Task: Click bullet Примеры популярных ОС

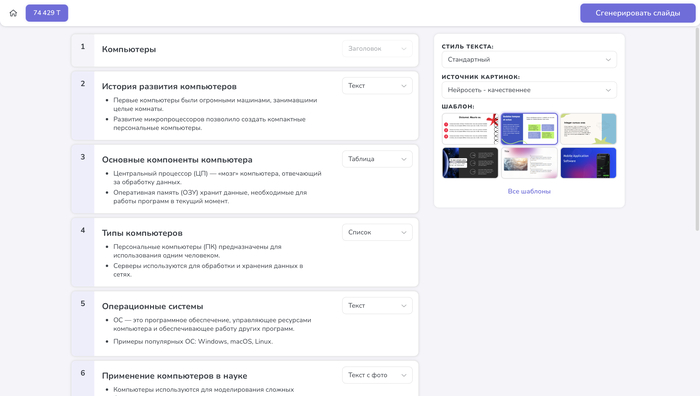Action: pos(193,342)
